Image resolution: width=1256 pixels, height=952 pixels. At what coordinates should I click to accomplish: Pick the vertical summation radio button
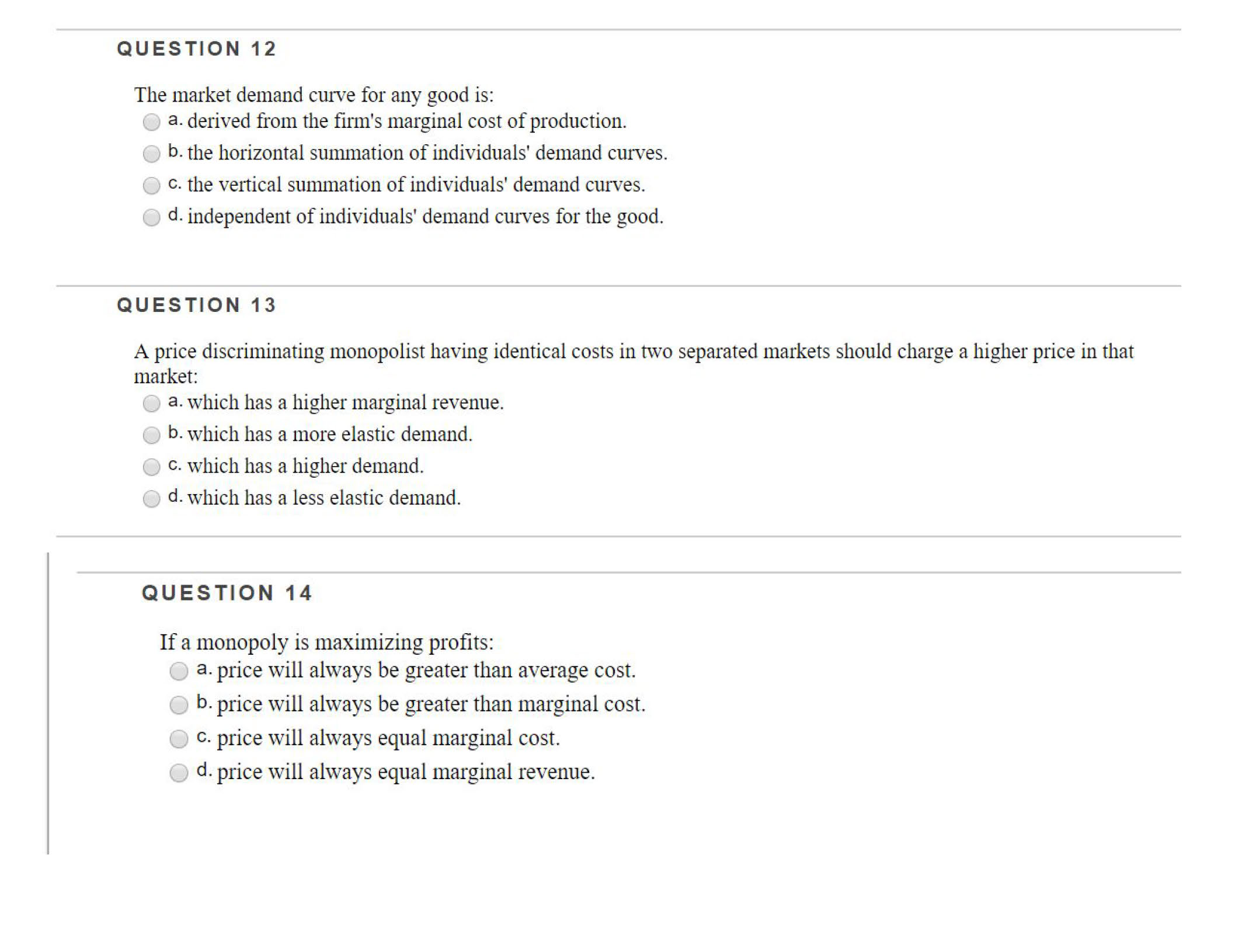click(151, 186)
